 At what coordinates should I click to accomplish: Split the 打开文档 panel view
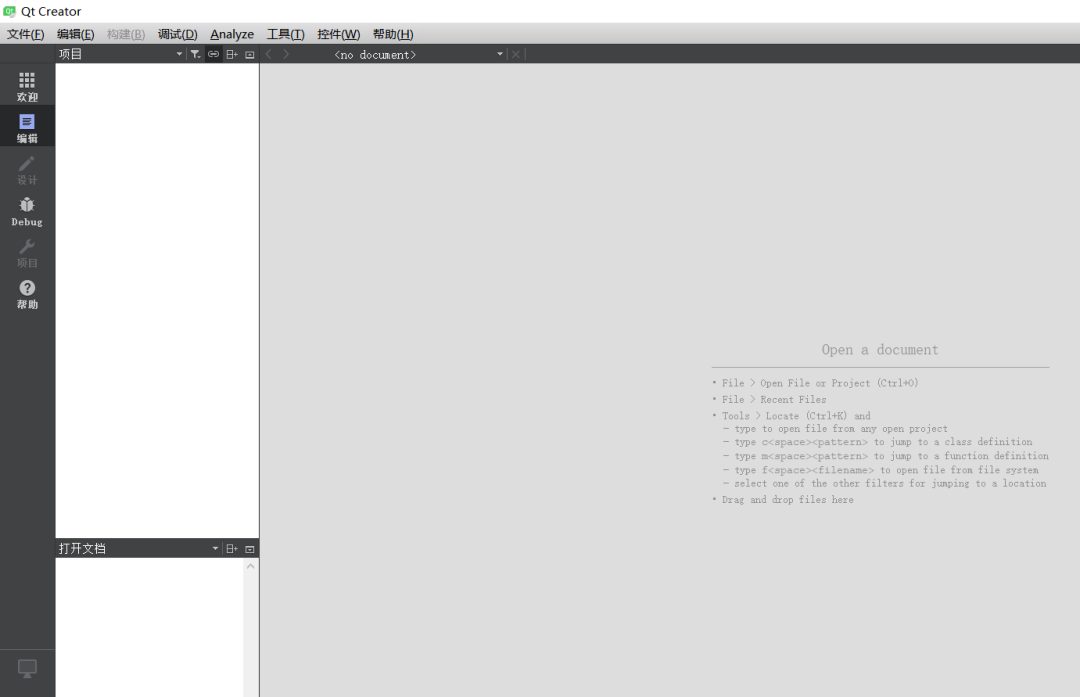click(x=231, y=548)
